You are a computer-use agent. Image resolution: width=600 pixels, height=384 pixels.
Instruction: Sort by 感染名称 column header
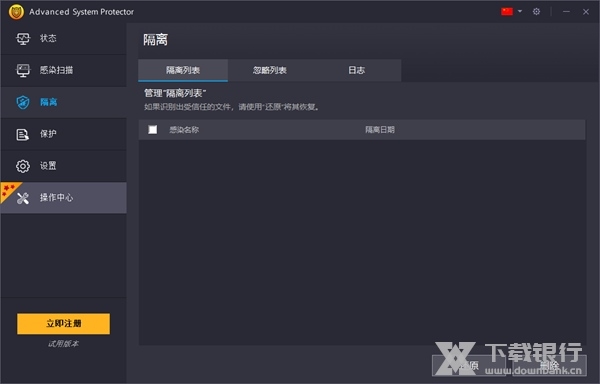pos(184,130)
